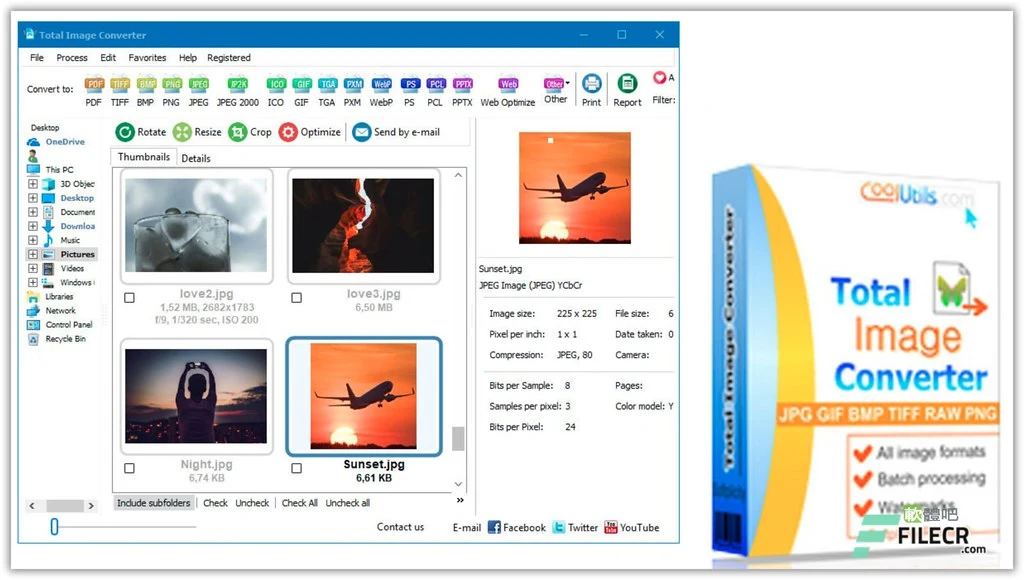1024x580 pixels.
Task: Optimize the selected image
Action: (310, 132)
